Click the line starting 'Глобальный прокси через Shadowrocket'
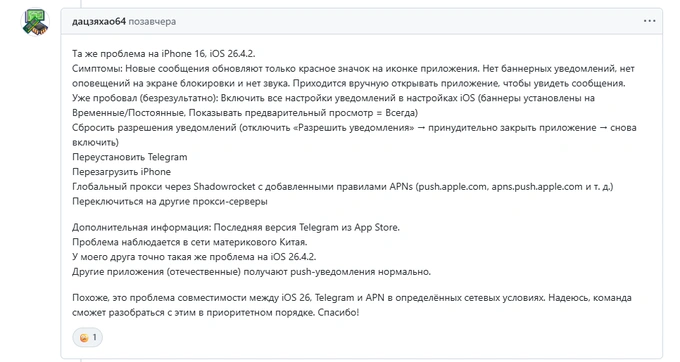Screen dimensions: 680x362 coord(343,186)
